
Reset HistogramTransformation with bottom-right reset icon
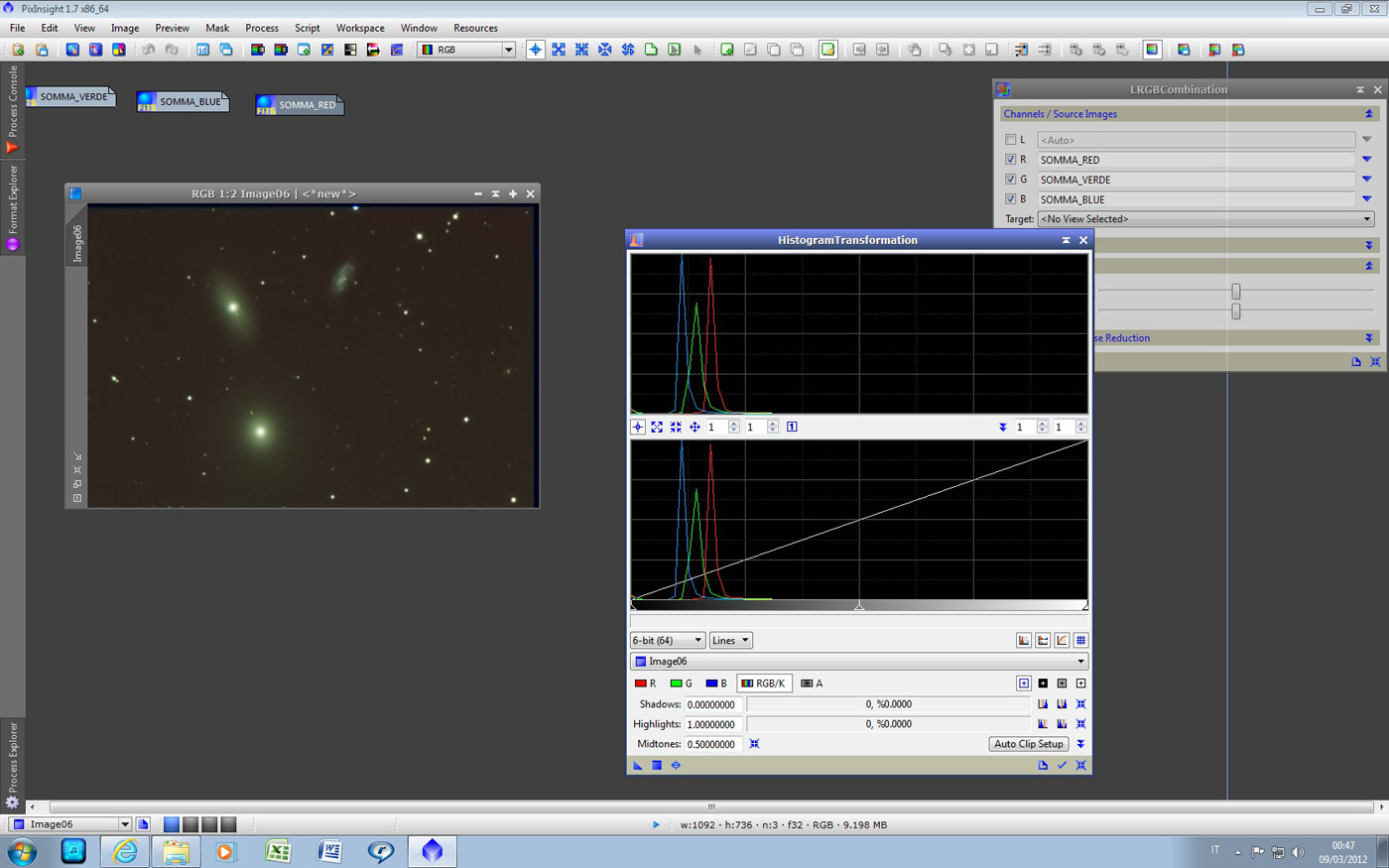click(x=1080, y=765)
